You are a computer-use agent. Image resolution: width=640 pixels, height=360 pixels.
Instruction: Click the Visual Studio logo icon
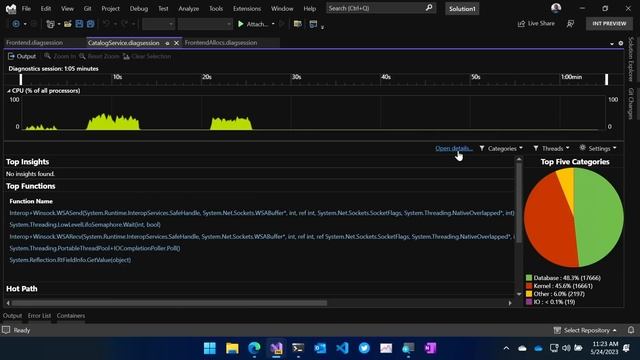coord(11,9)
